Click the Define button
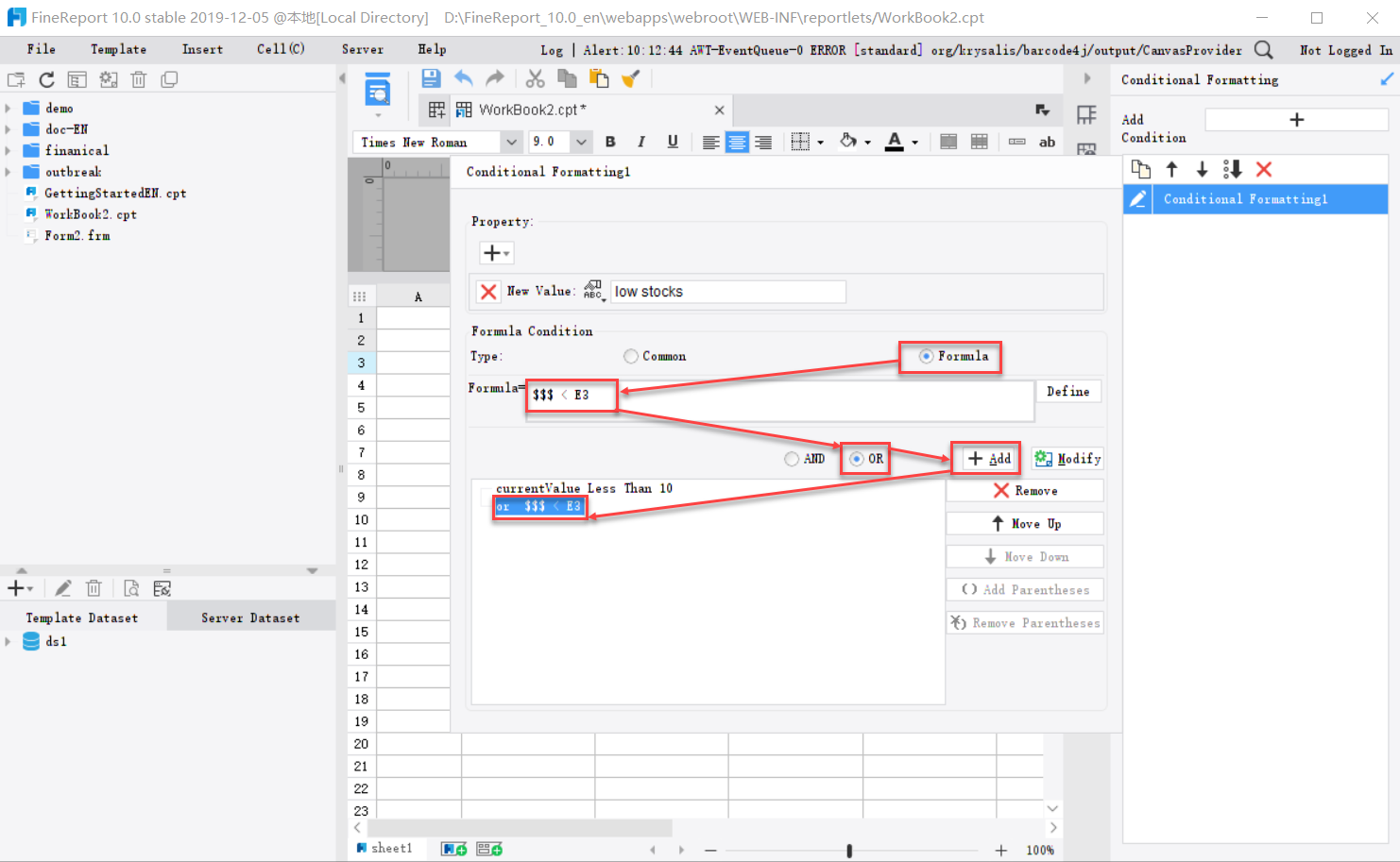Viewport: 1400px width, 862px height. tap(1067, 391)
